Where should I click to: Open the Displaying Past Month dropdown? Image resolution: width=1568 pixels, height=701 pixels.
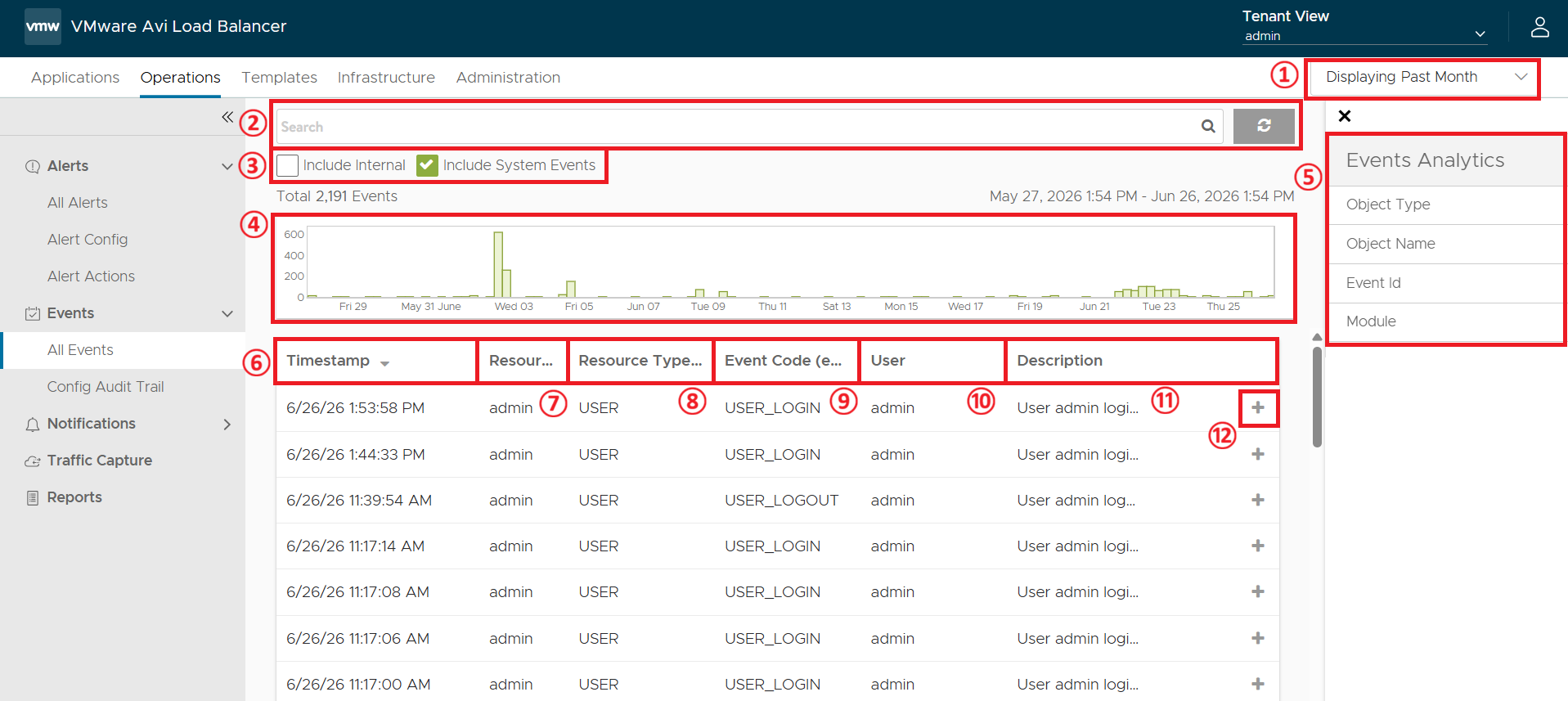tap(1422, 77)
